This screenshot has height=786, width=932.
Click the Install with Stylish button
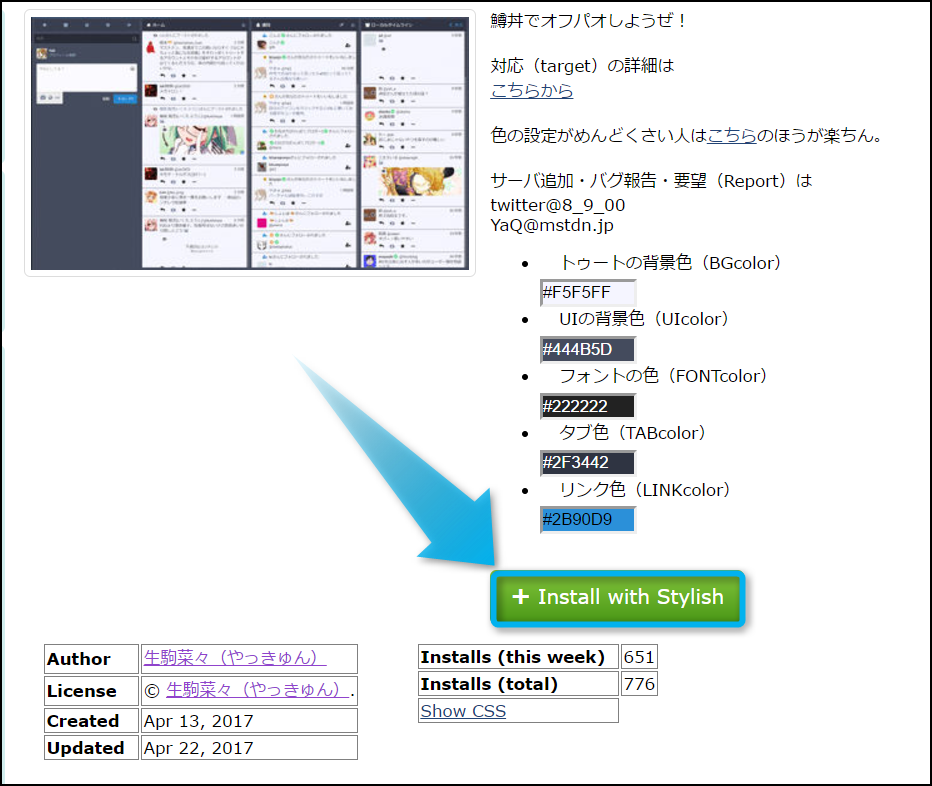(617, 598)
